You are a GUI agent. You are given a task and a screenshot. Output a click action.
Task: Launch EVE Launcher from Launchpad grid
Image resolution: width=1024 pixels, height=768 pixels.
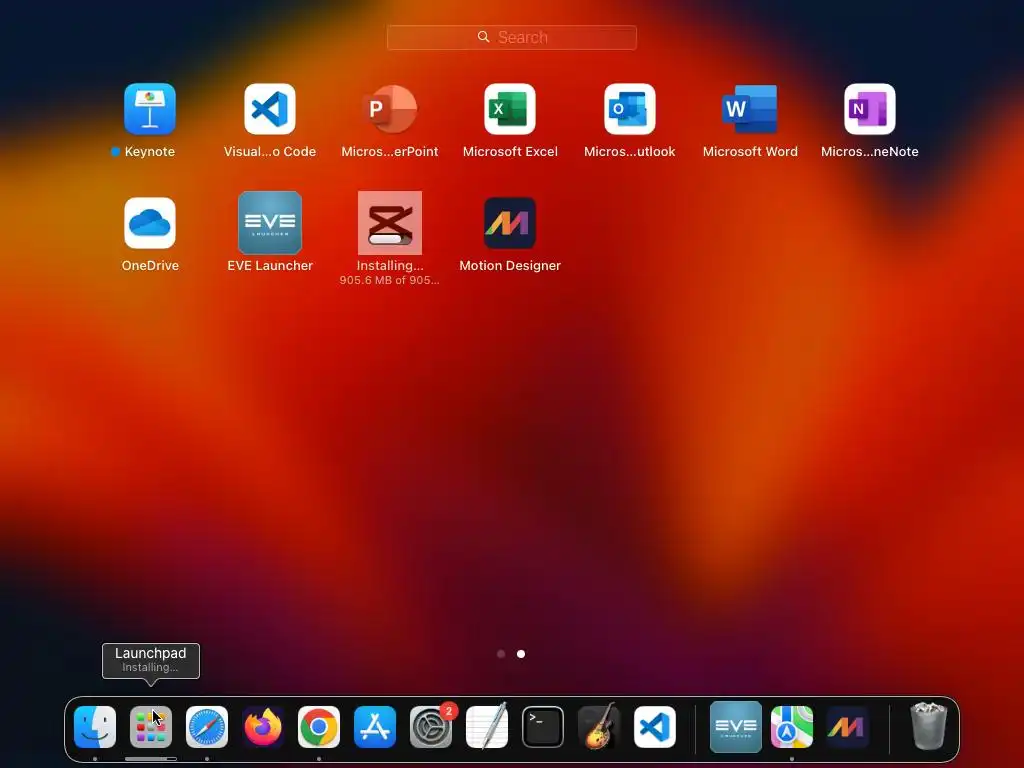point(270,223)
